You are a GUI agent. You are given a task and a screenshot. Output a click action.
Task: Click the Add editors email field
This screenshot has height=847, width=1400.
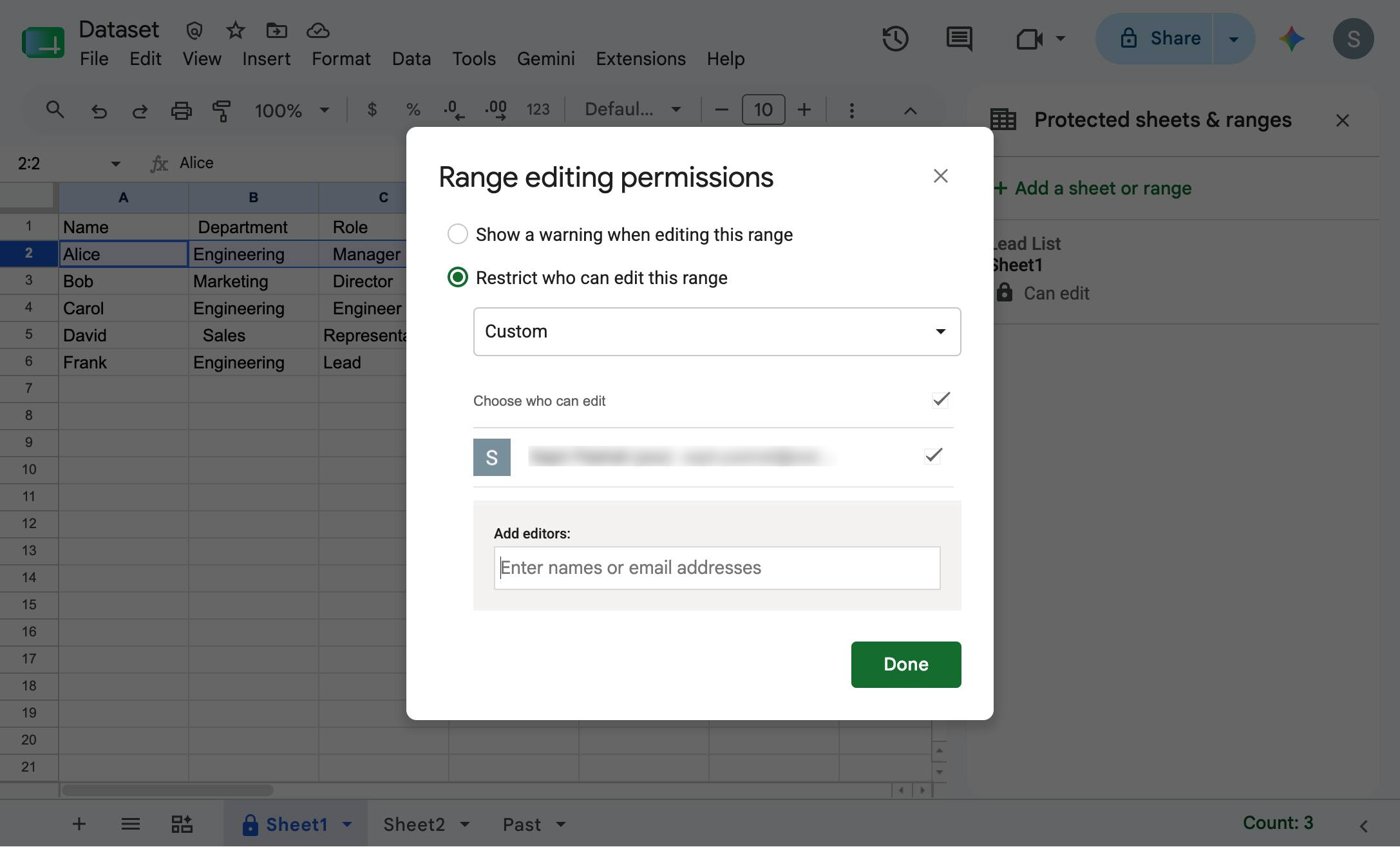pos(717,567)
